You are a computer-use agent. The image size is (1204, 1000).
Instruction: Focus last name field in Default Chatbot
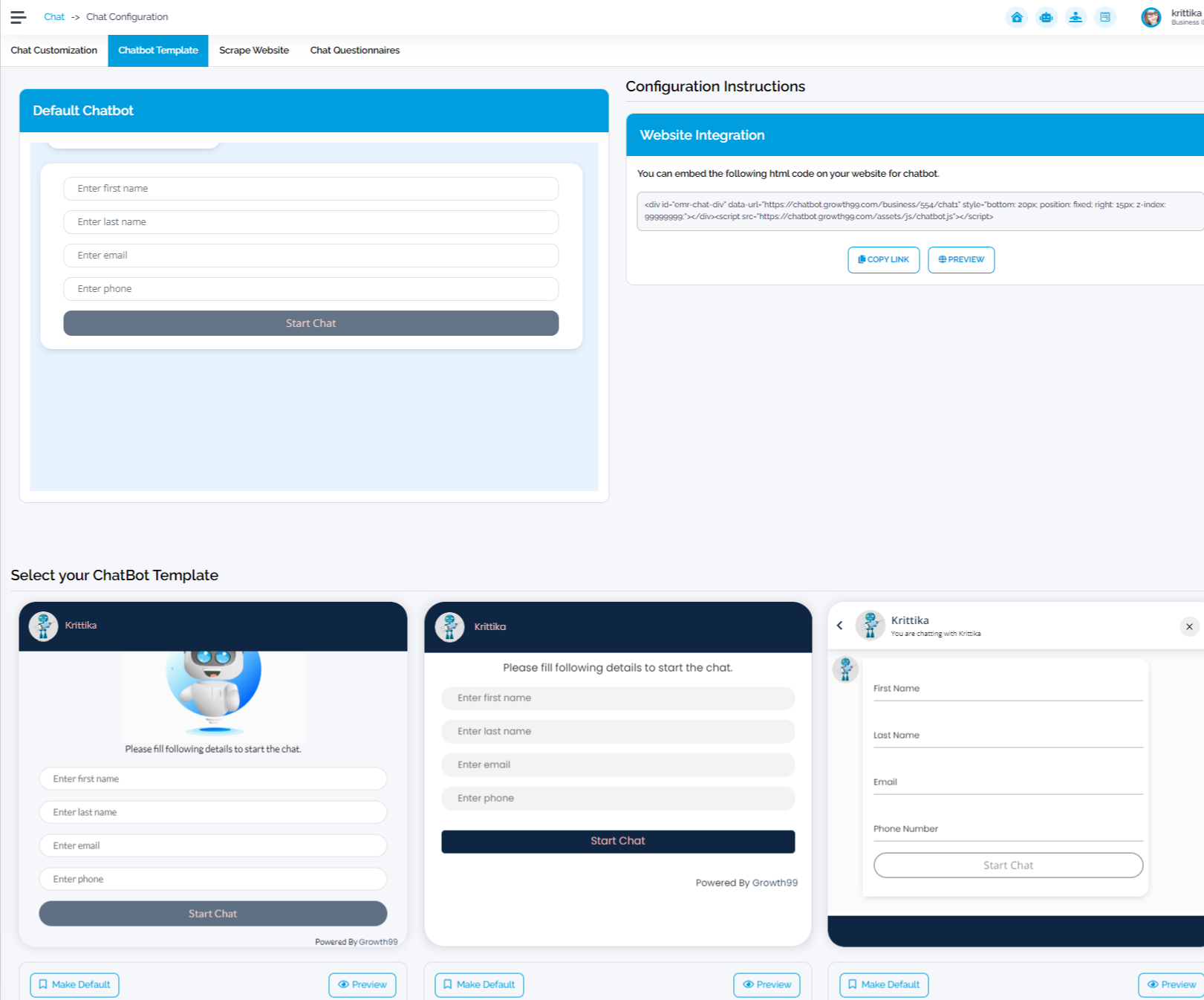[311, 222]
